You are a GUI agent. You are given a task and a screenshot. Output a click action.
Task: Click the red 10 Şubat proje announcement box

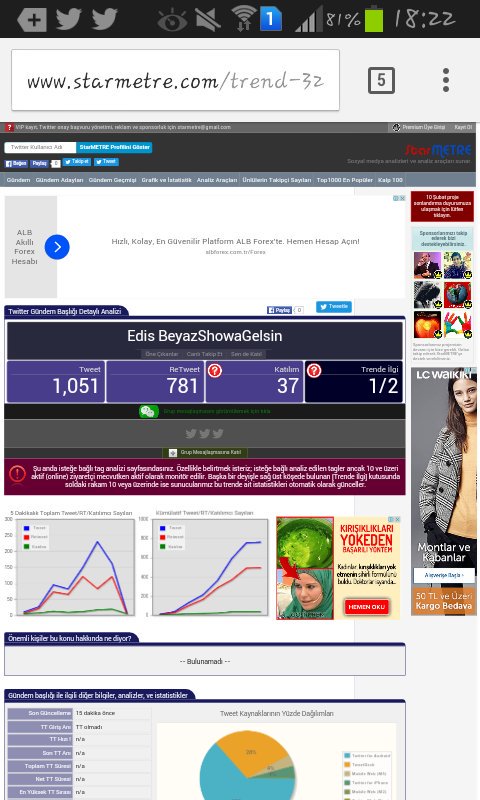coord(442,206)
